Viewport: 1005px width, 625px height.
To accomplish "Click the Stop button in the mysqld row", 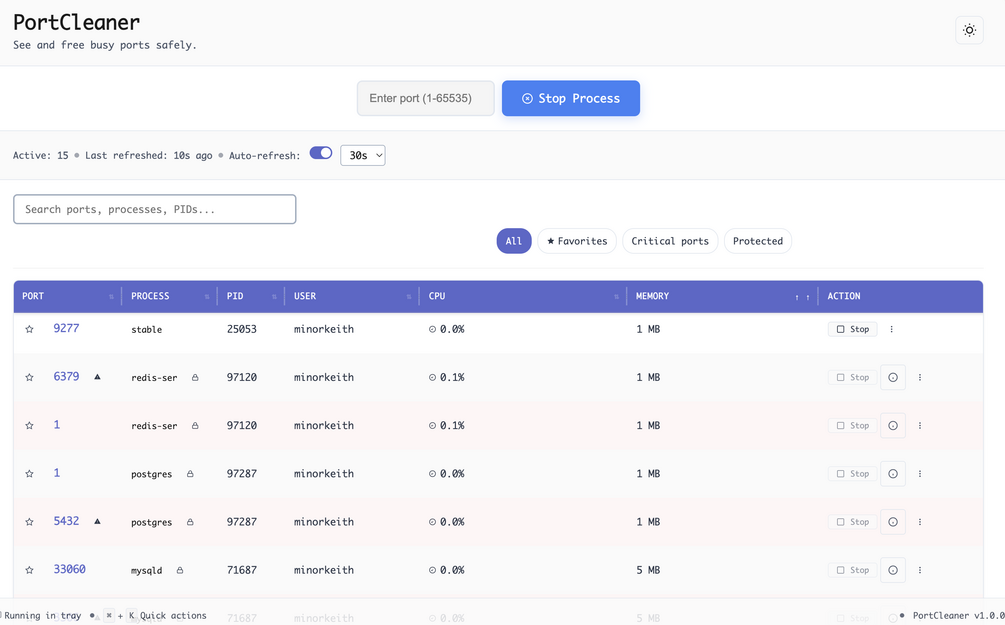I will (x=852, y=570).
